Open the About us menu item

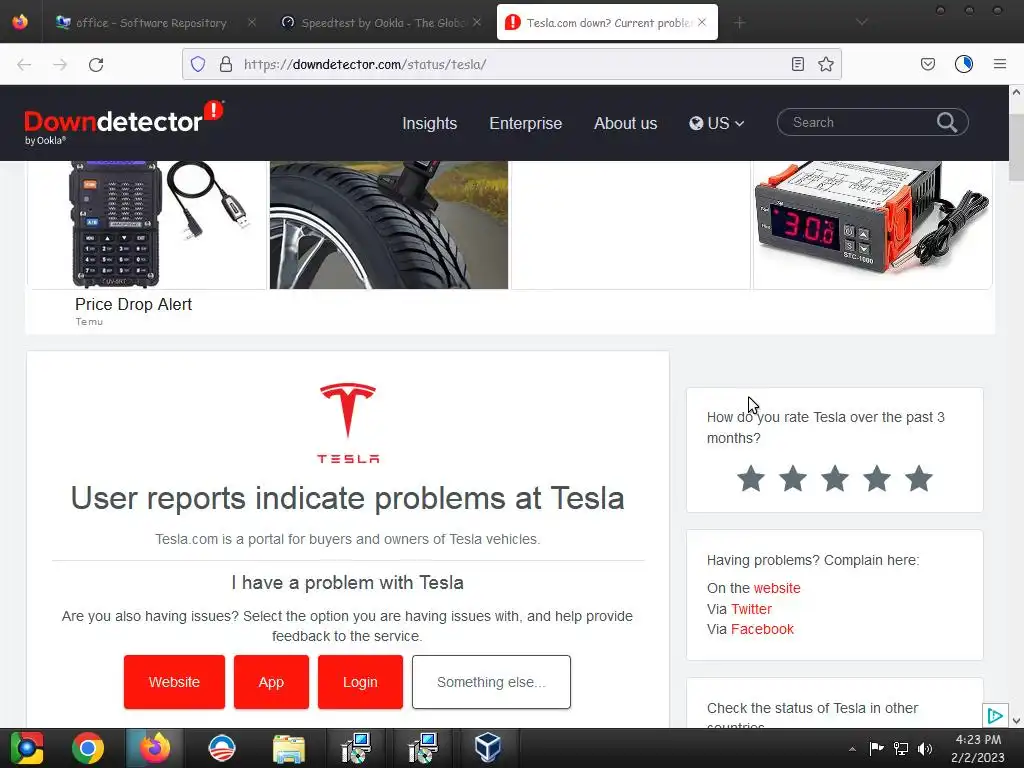[626, 123]
